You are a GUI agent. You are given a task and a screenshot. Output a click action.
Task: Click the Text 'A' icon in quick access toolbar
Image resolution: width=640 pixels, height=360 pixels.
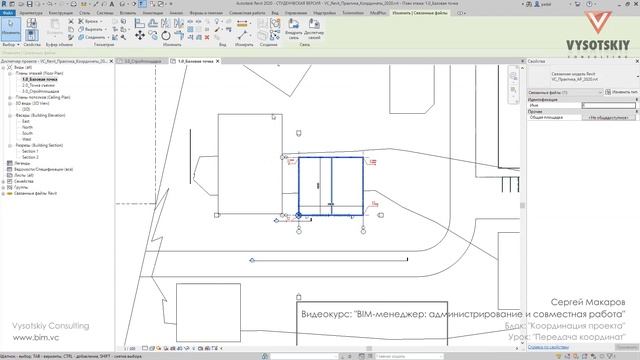click(111, 4)
